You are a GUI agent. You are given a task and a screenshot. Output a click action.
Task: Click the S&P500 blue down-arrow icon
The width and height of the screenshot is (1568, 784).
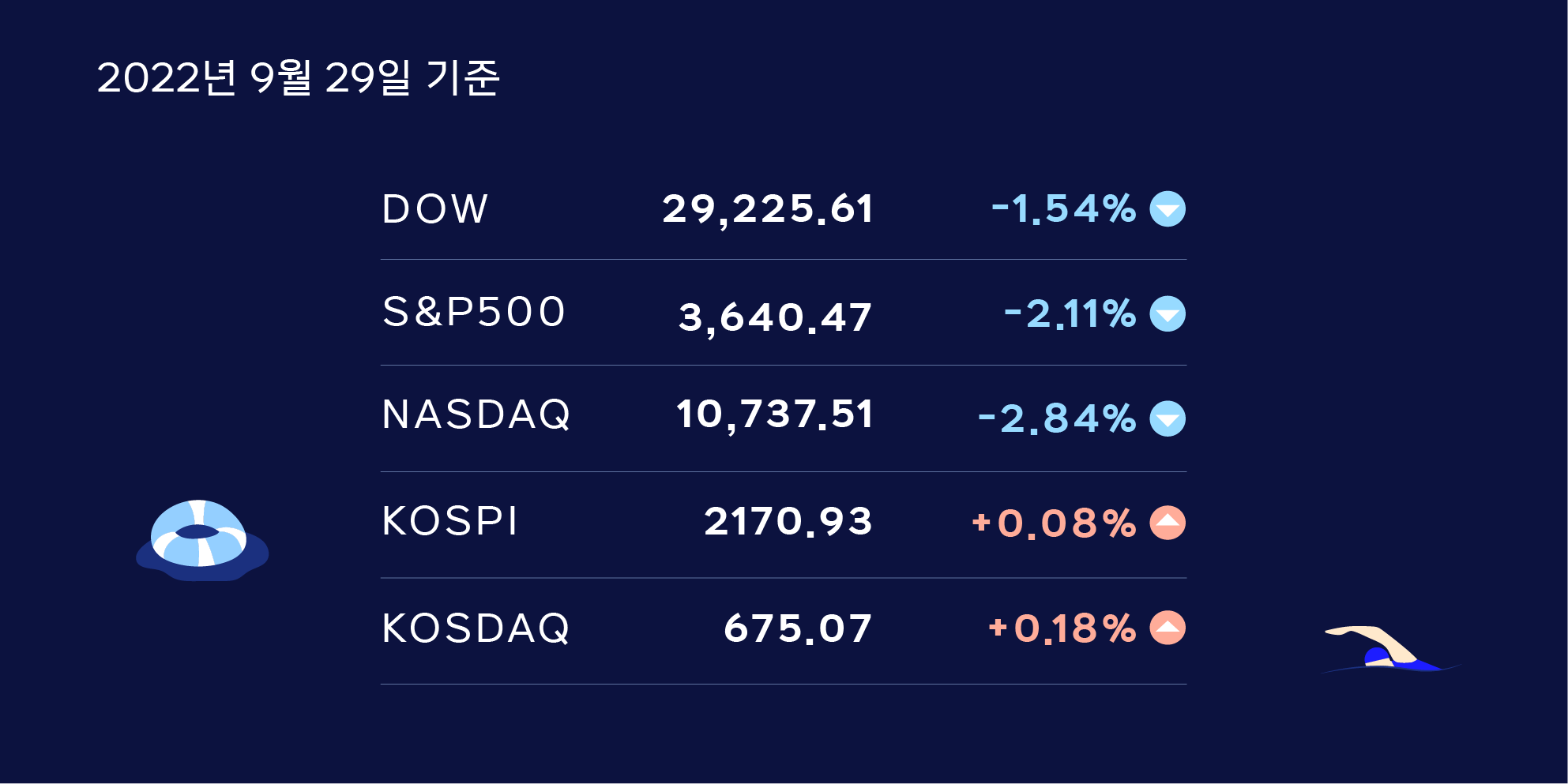(x=1168, y=314)
